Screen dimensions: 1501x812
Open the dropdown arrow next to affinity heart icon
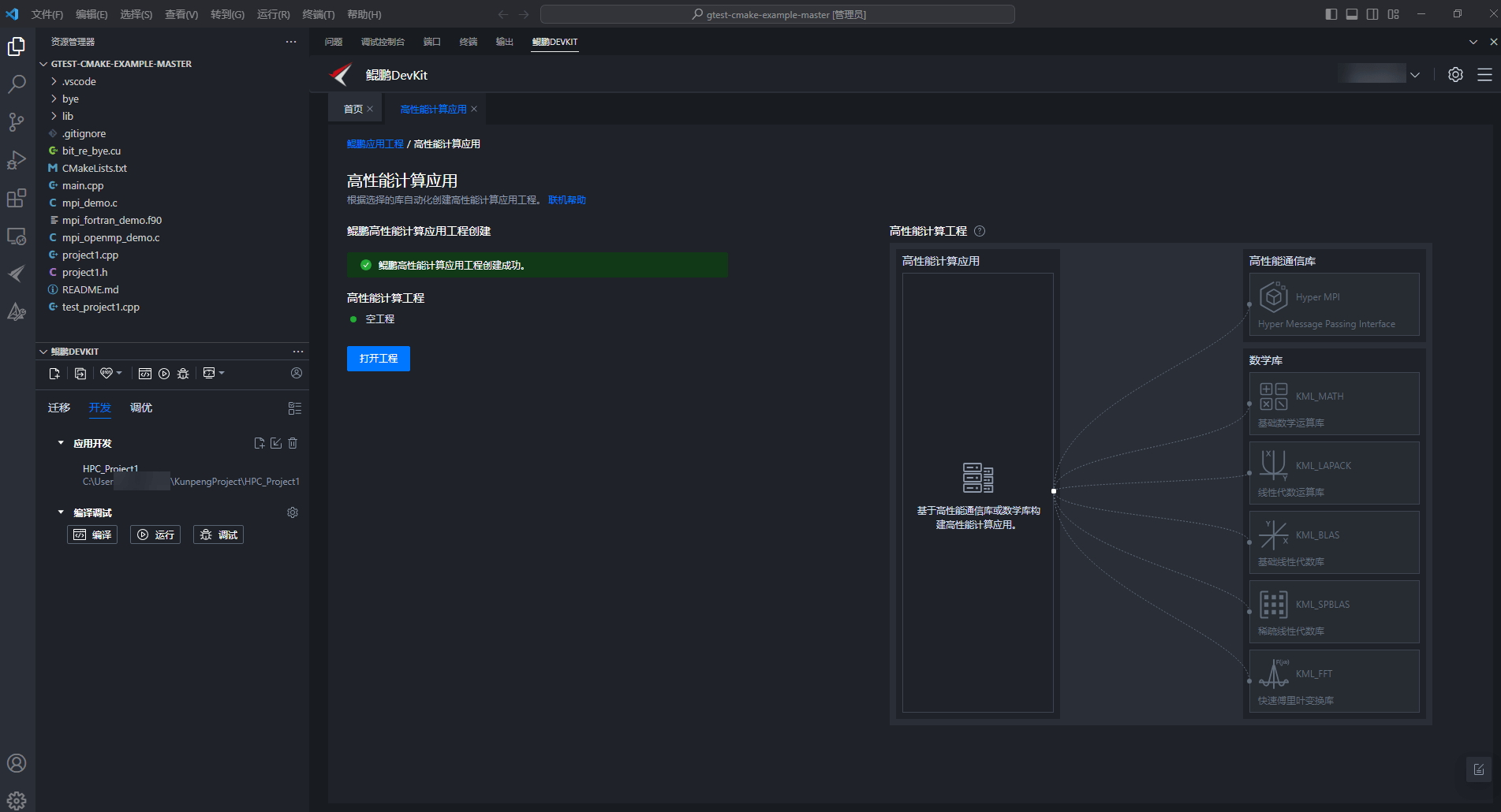coord(119,373)
